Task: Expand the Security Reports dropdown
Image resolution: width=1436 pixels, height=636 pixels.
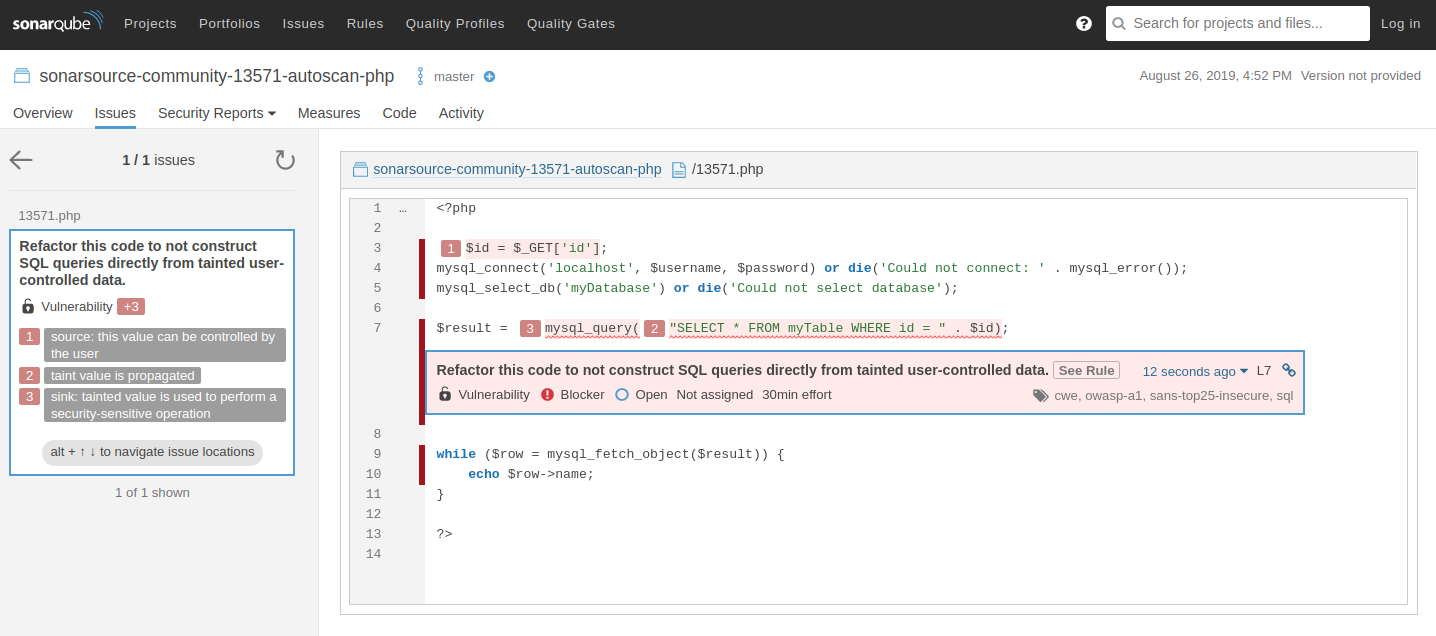Action: (x=216, y=113)
